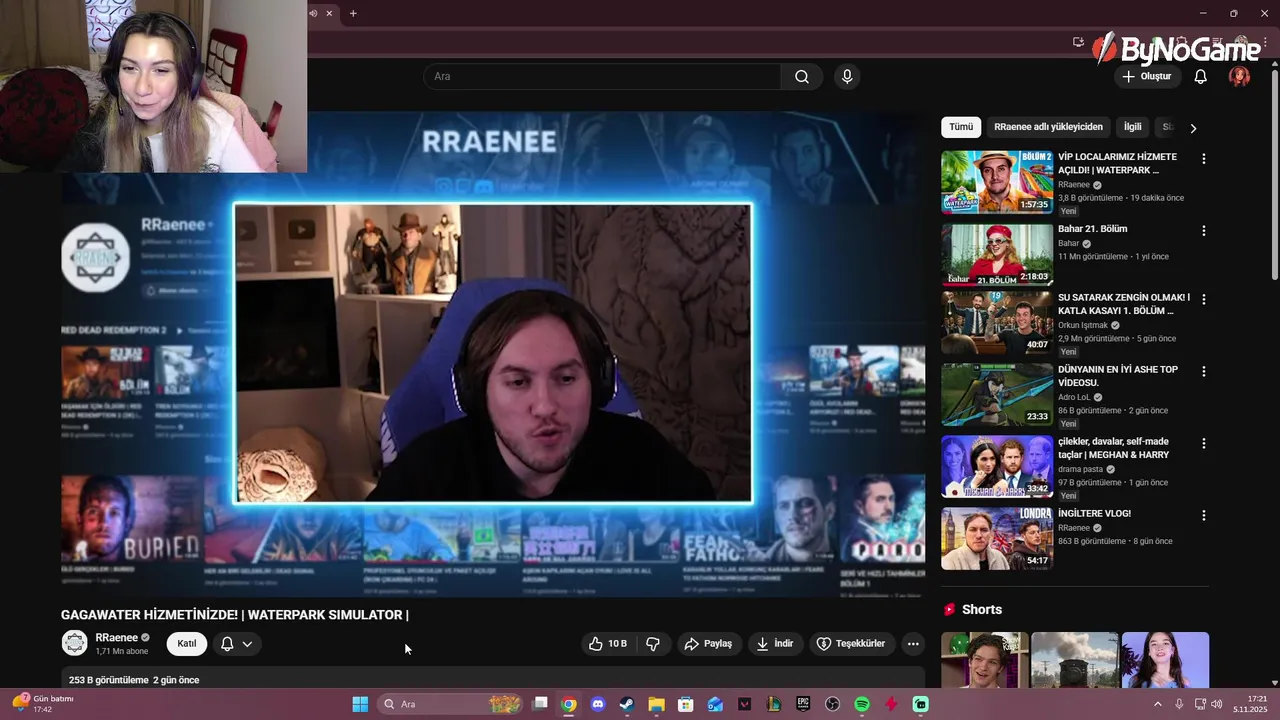Screen dimensions: 1280x720
Task: Toggle the channel notification bell dropdown
Action: click(237, 644)
